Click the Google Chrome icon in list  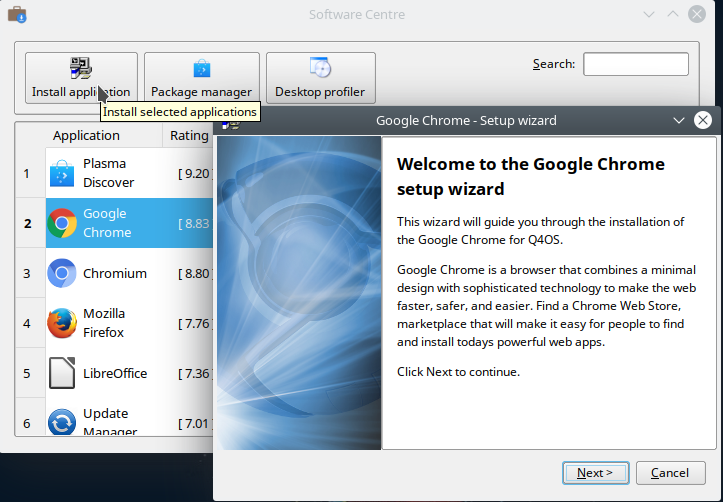62,223
